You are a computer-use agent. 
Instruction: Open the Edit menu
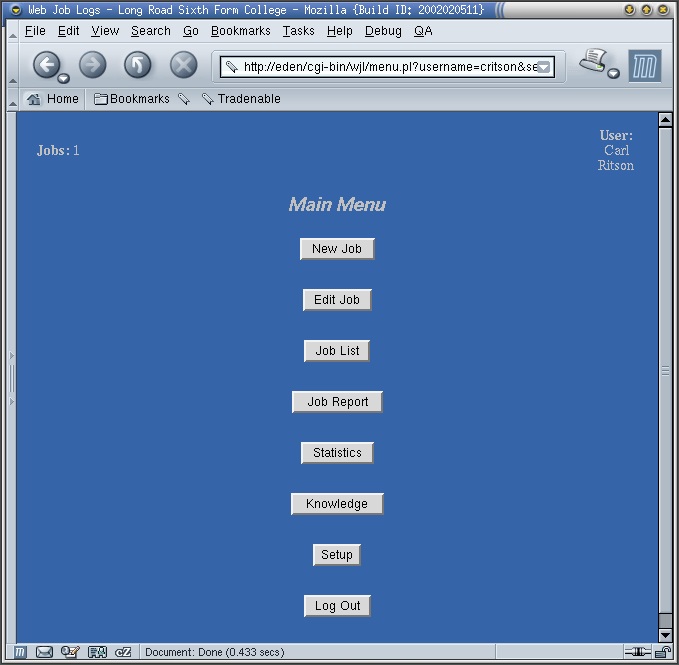click(x=68, y=31)
